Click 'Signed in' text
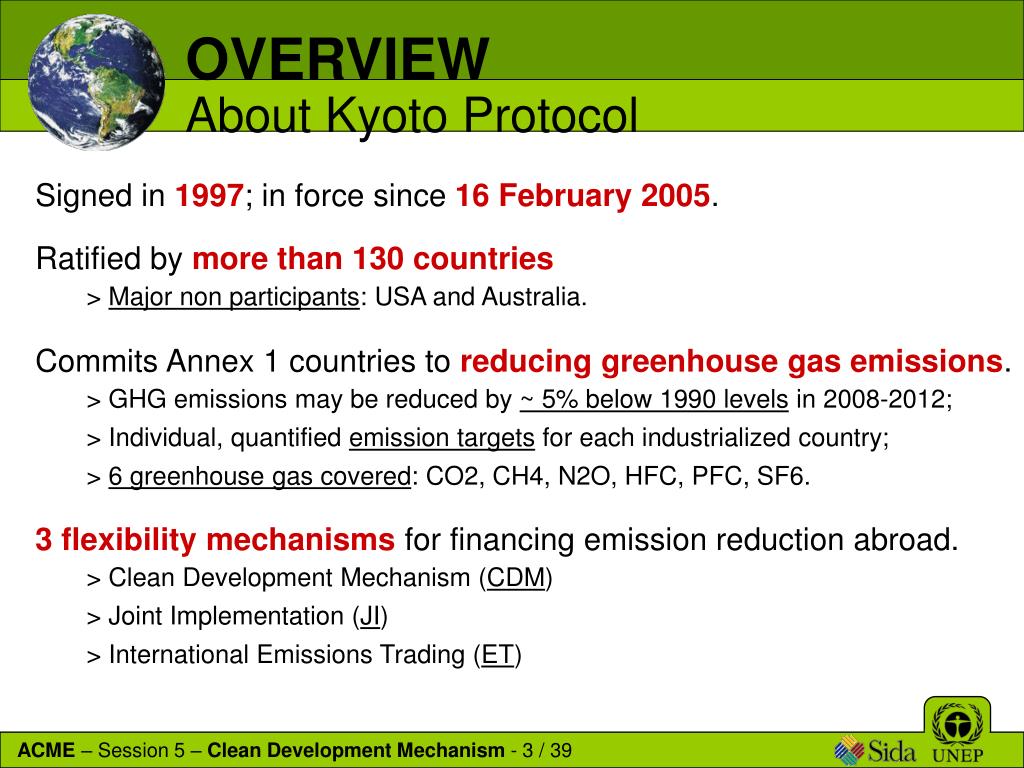Screen dimensions: 1024x768 [100, 195]
